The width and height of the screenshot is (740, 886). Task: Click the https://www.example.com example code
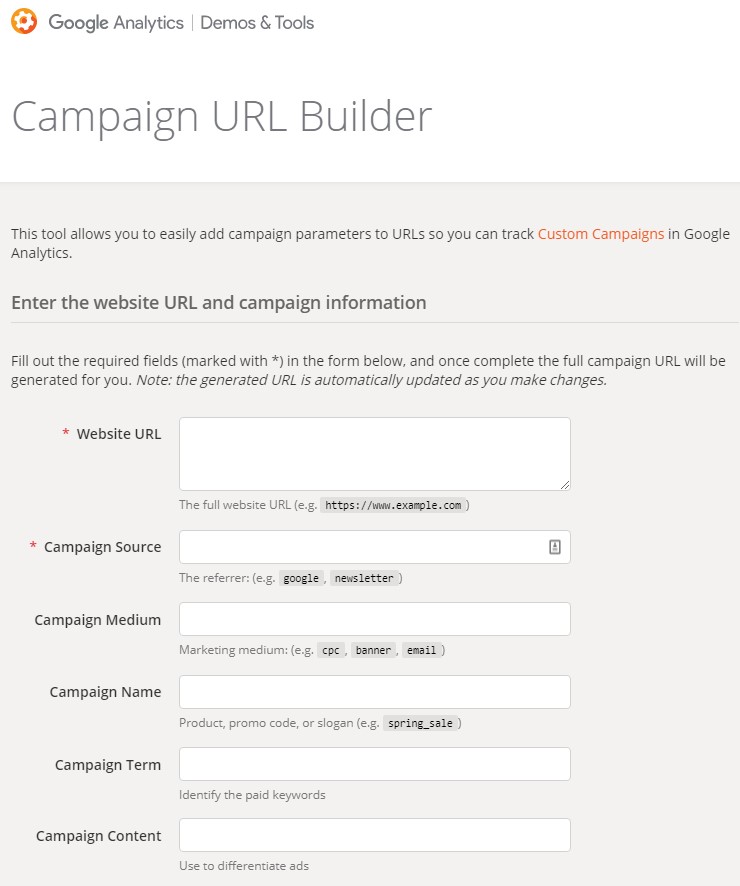pyautogui.click(x=393, y=506)
